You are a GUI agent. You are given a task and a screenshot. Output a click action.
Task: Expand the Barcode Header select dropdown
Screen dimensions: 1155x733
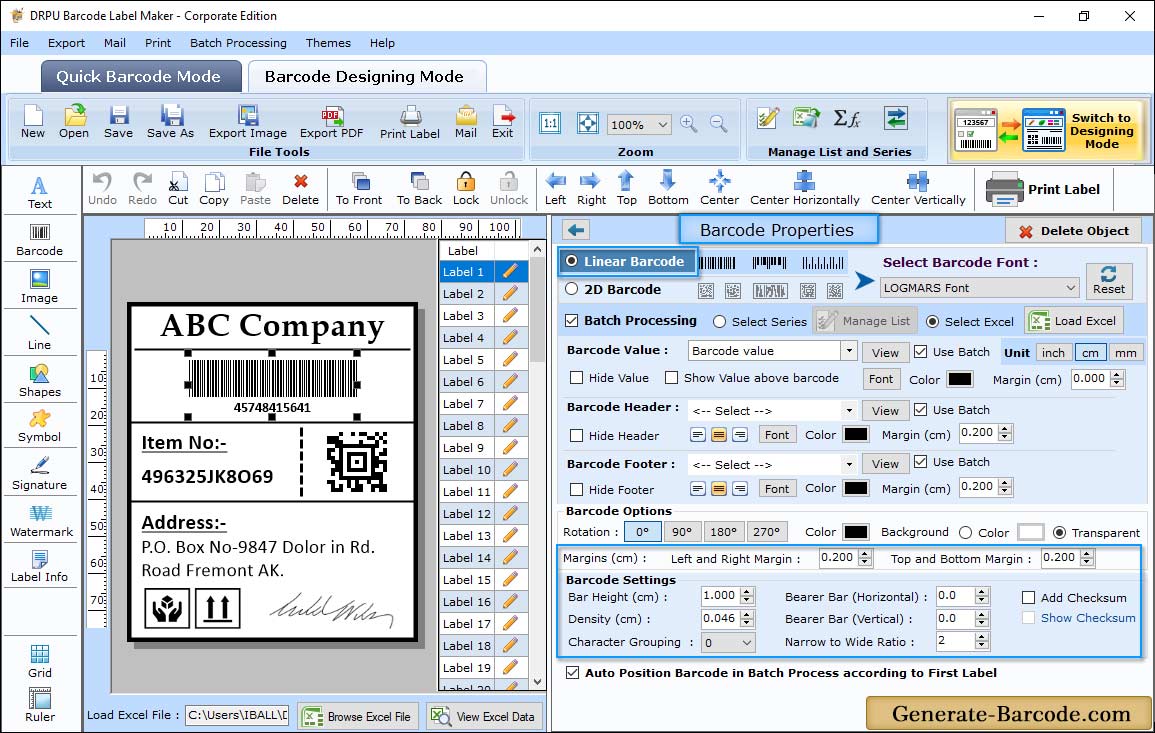coord(849,410)
